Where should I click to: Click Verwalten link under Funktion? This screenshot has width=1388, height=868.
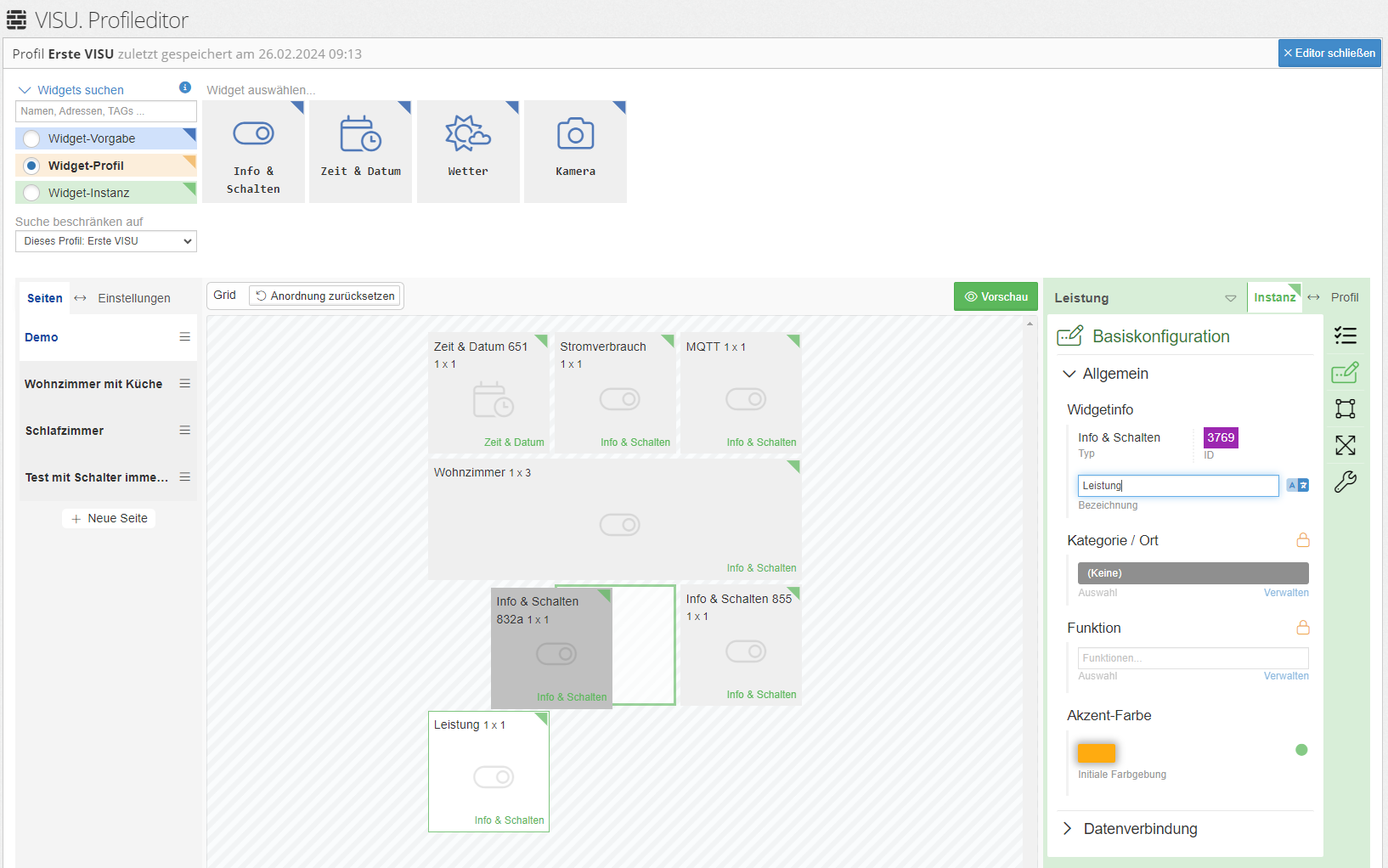[1286, 676]
